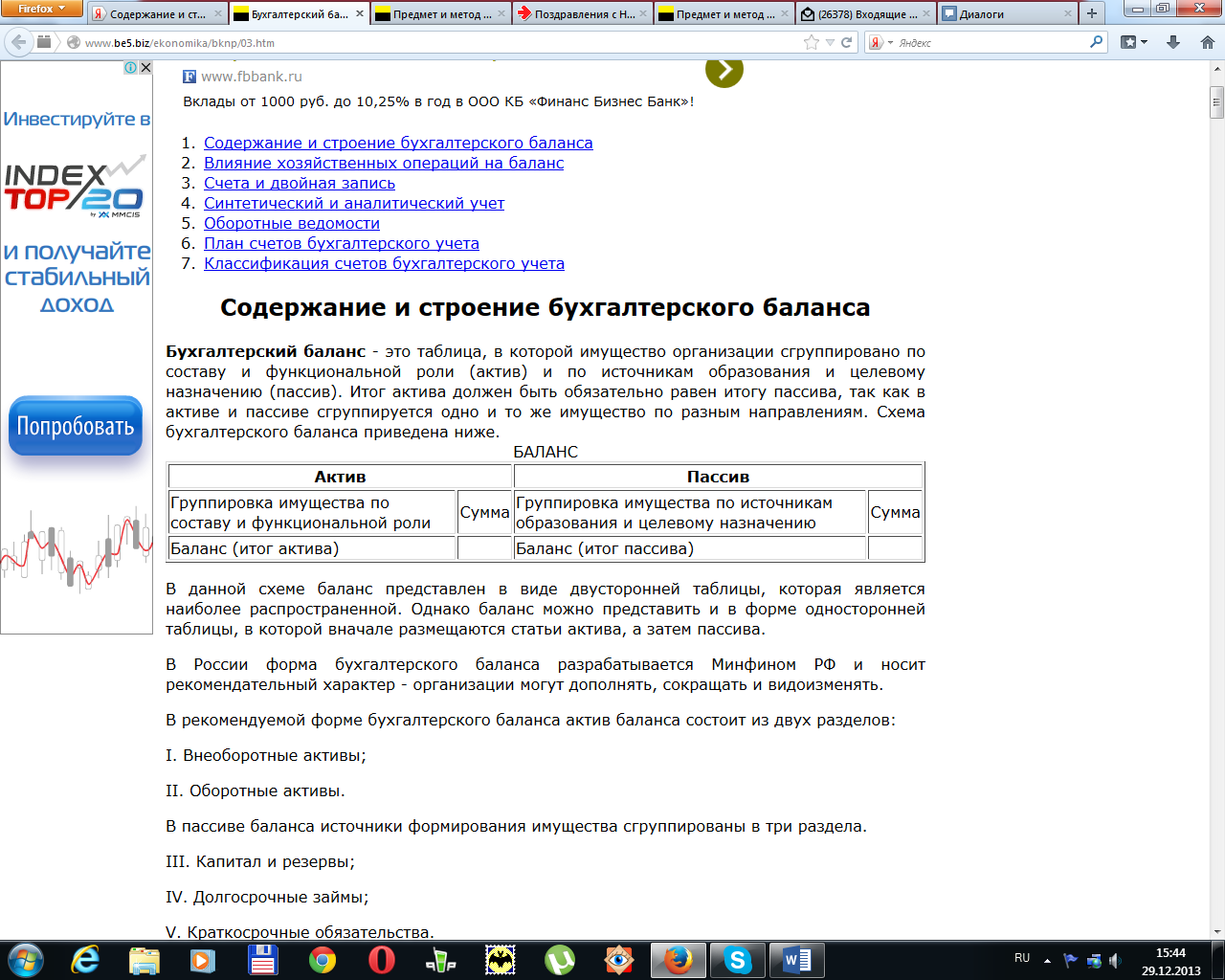This screenshot has height=980, width=1225.
Task: Reload the page with the refresh icon
Action: pyautogui.click(x=846, y=43)
